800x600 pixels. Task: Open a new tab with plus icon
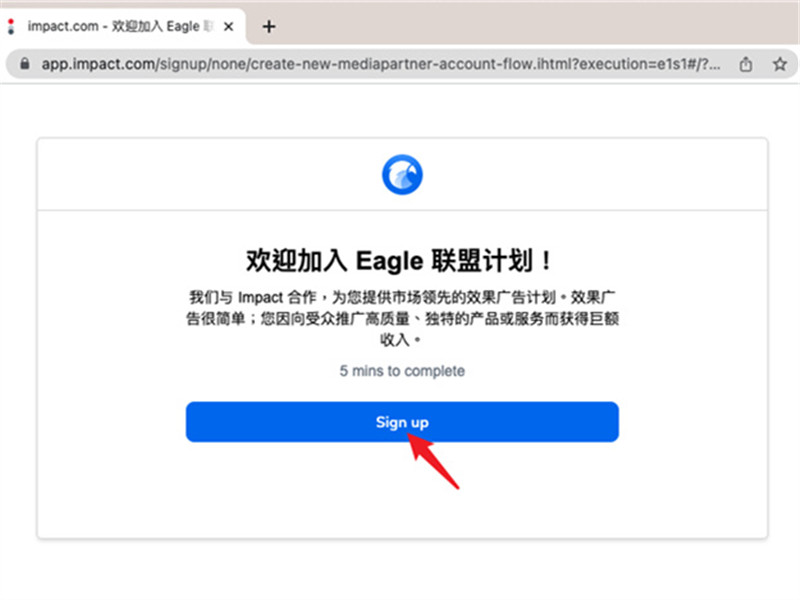[x=269, y=27]
